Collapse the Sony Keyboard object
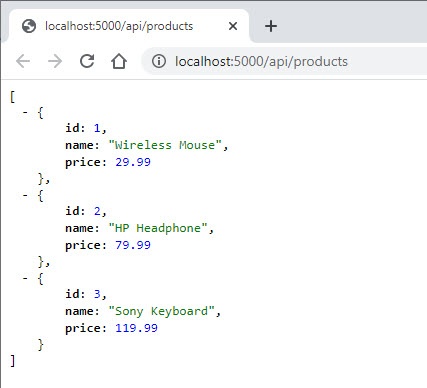The width and height of the screenshot is (427, 388). 25,278
